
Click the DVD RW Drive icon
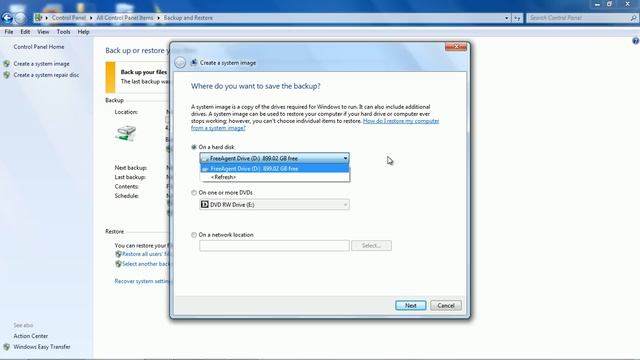pyautogui.click(x=204, y=204)
